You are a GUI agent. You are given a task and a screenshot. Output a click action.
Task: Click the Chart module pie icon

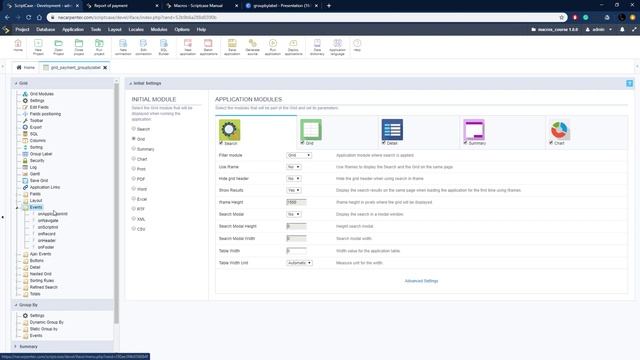pyautogui.click(x=559, y=130)
